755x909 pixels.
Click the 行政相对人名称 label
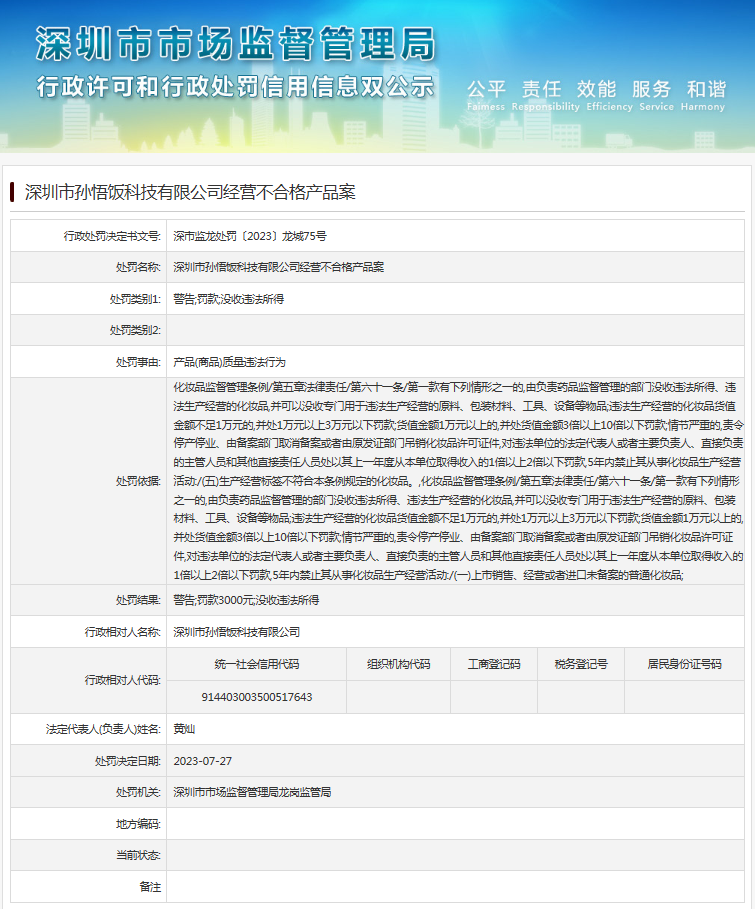(122, 632)
